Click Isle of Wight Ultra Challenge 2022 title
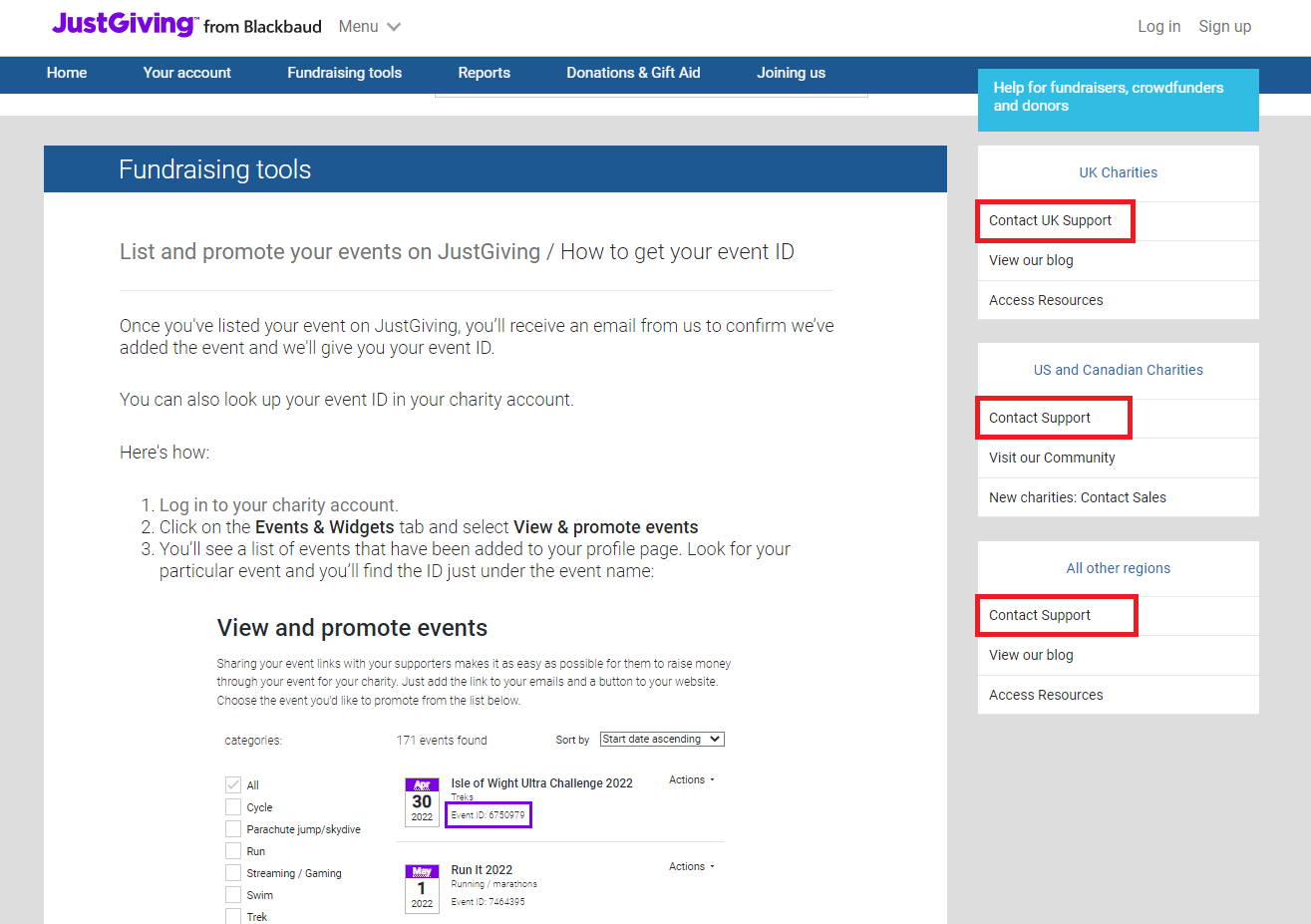 541,783
